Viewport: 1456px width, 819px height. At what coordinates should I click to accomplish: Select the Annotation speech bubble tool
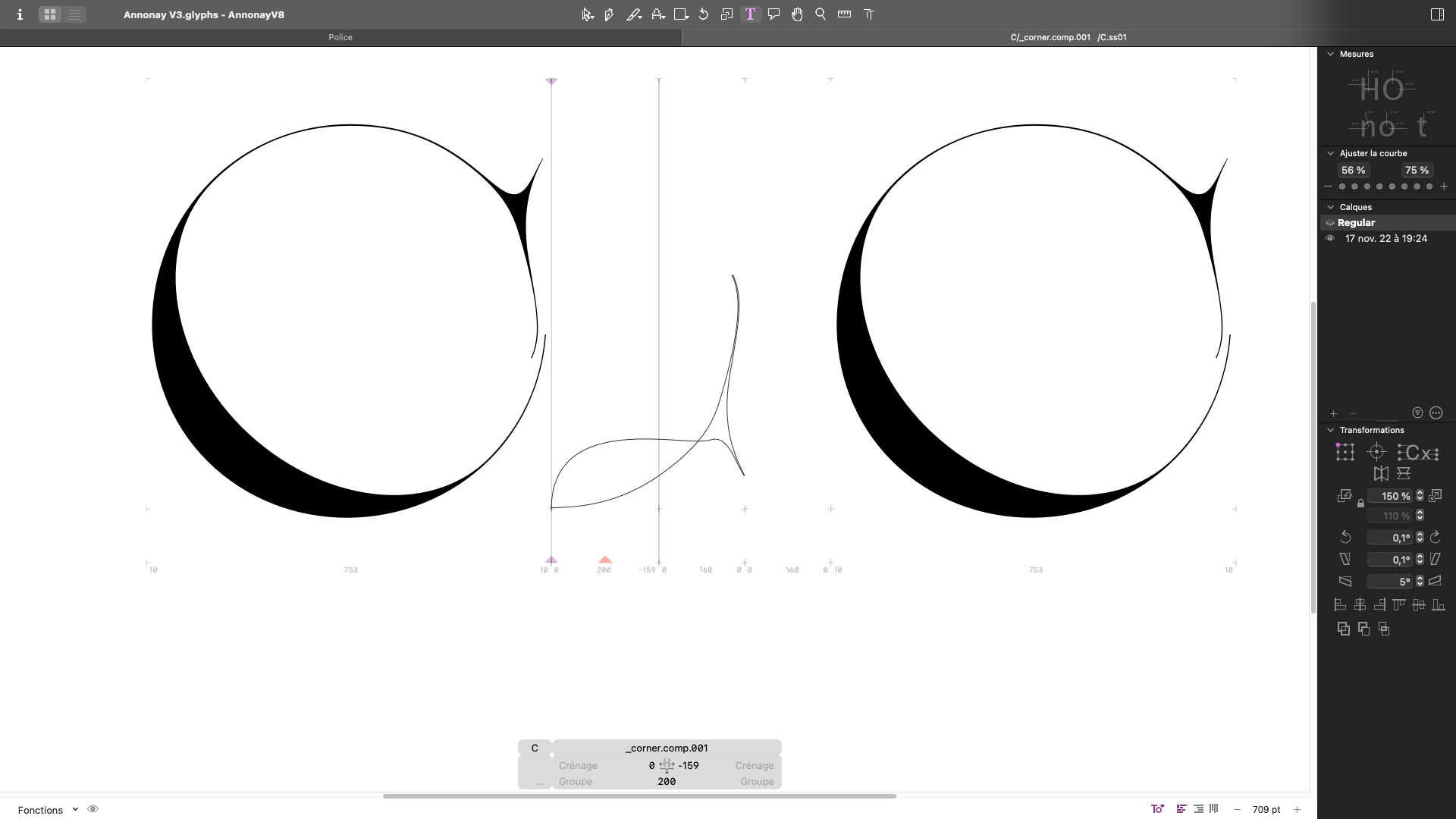click(x=773, y=14)
